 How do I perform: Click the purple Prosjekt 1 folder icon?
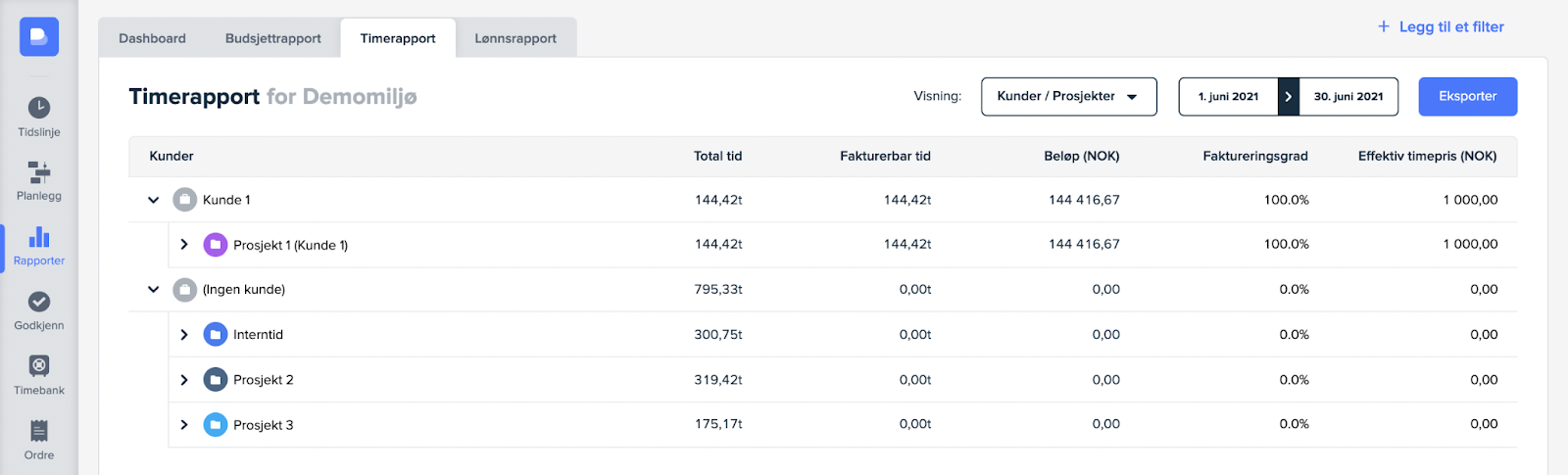[x=215, y=245]
